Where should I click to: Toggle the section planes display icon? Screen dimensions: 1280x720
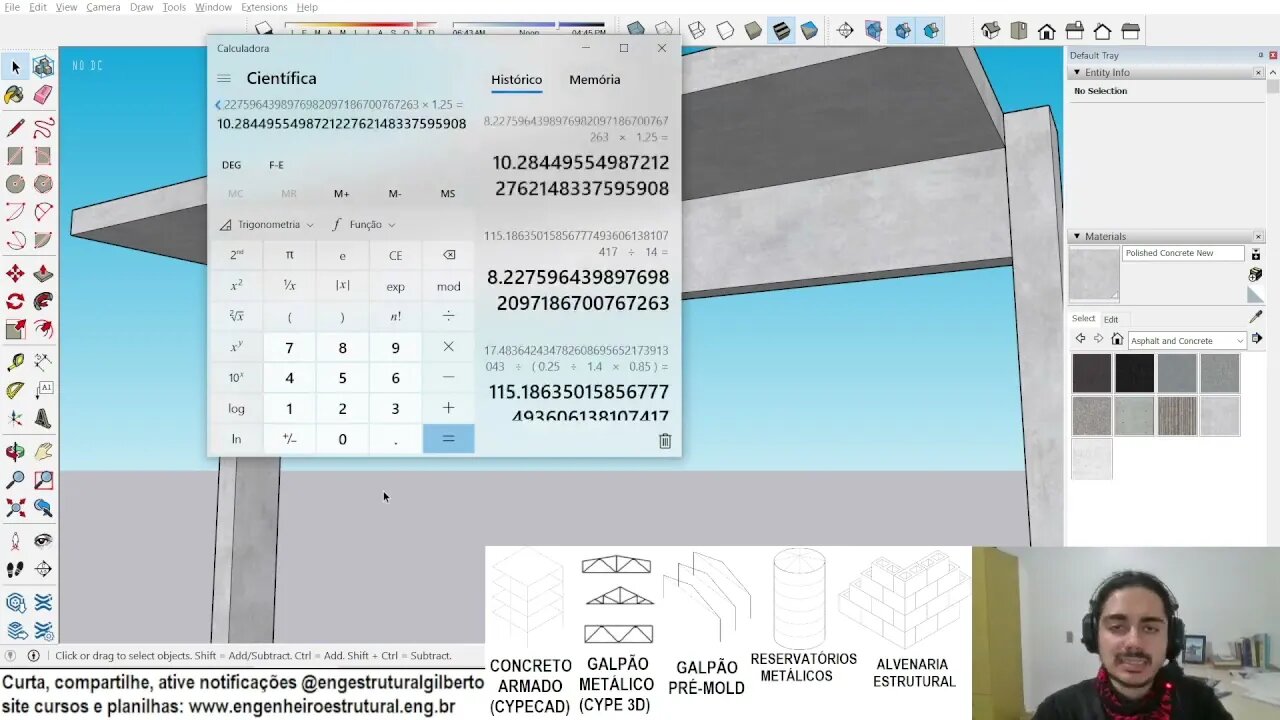[x=874, y=31]
